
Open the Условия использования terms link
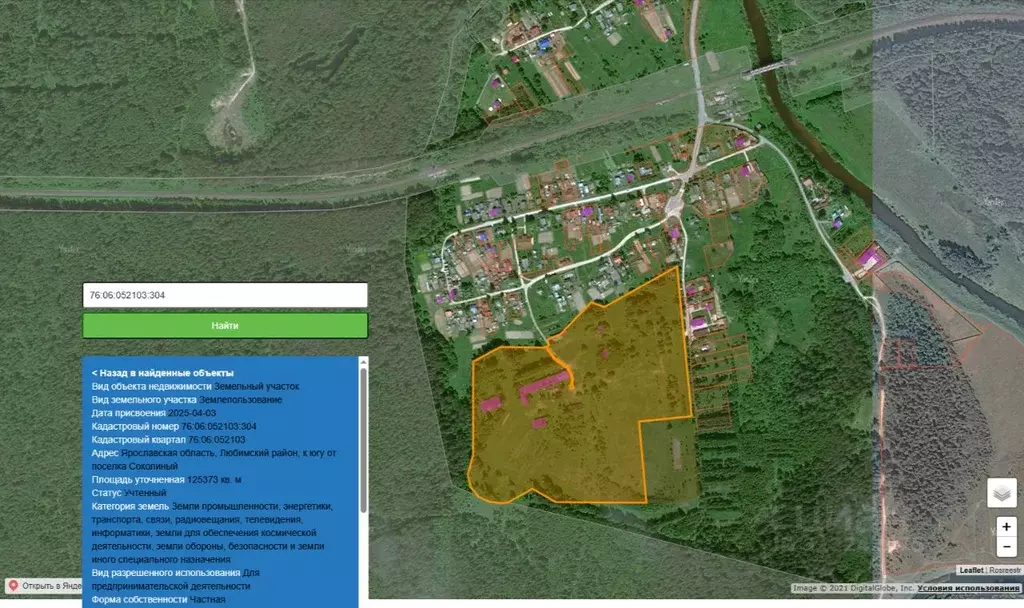[968, 588]
